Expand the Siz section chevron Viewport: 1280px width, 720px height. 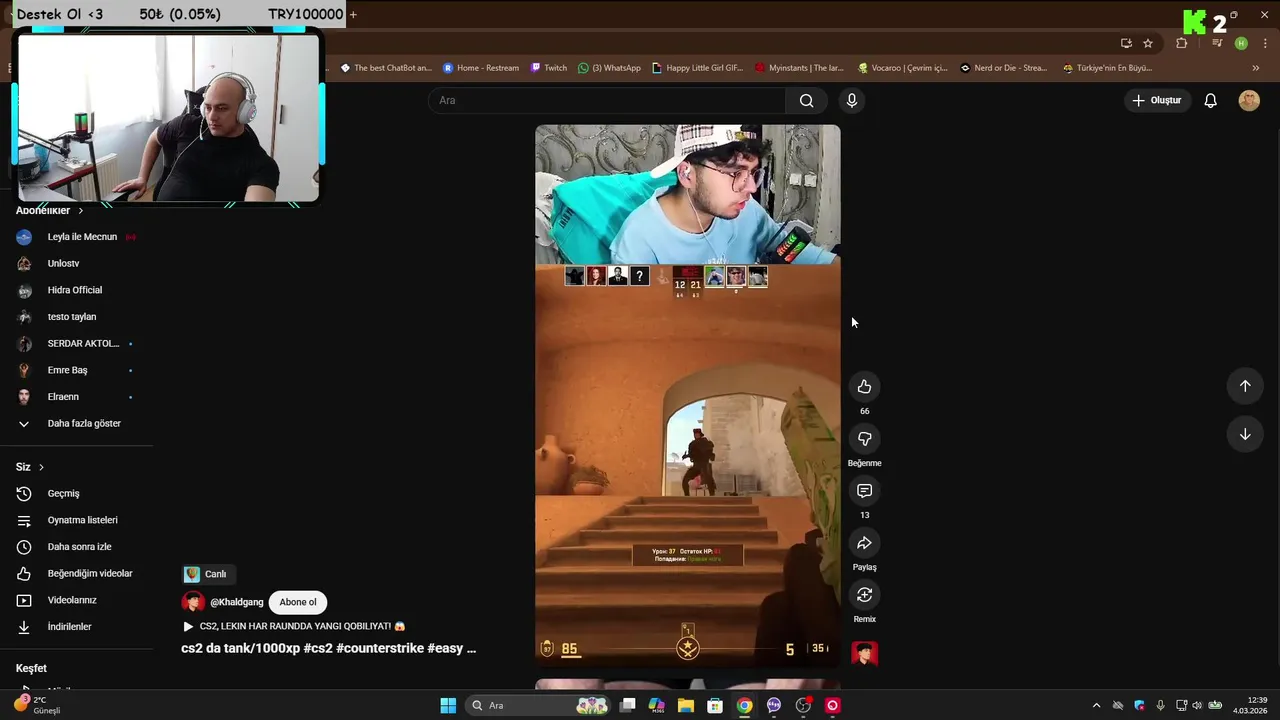[41, 467]
